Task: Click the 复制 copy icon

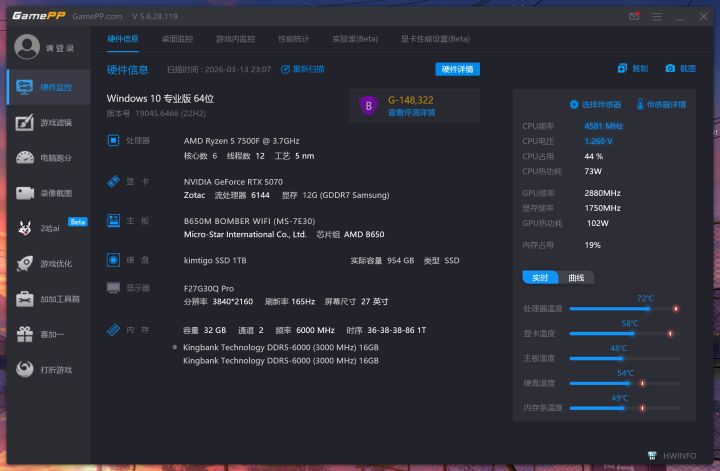Action: tap(622, 68)
